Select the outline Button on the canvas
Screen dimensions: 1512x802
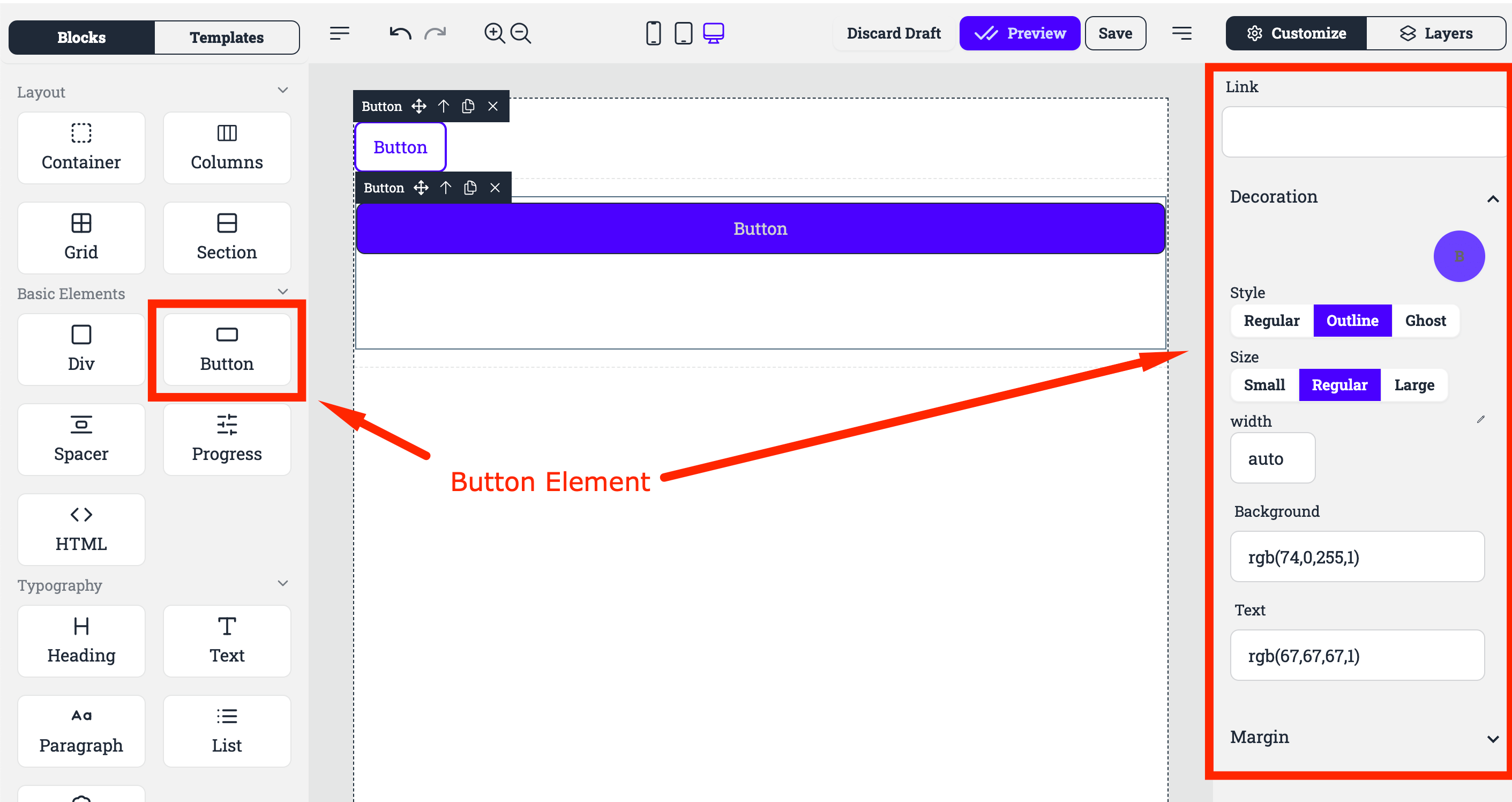click(x=400, y=147)
